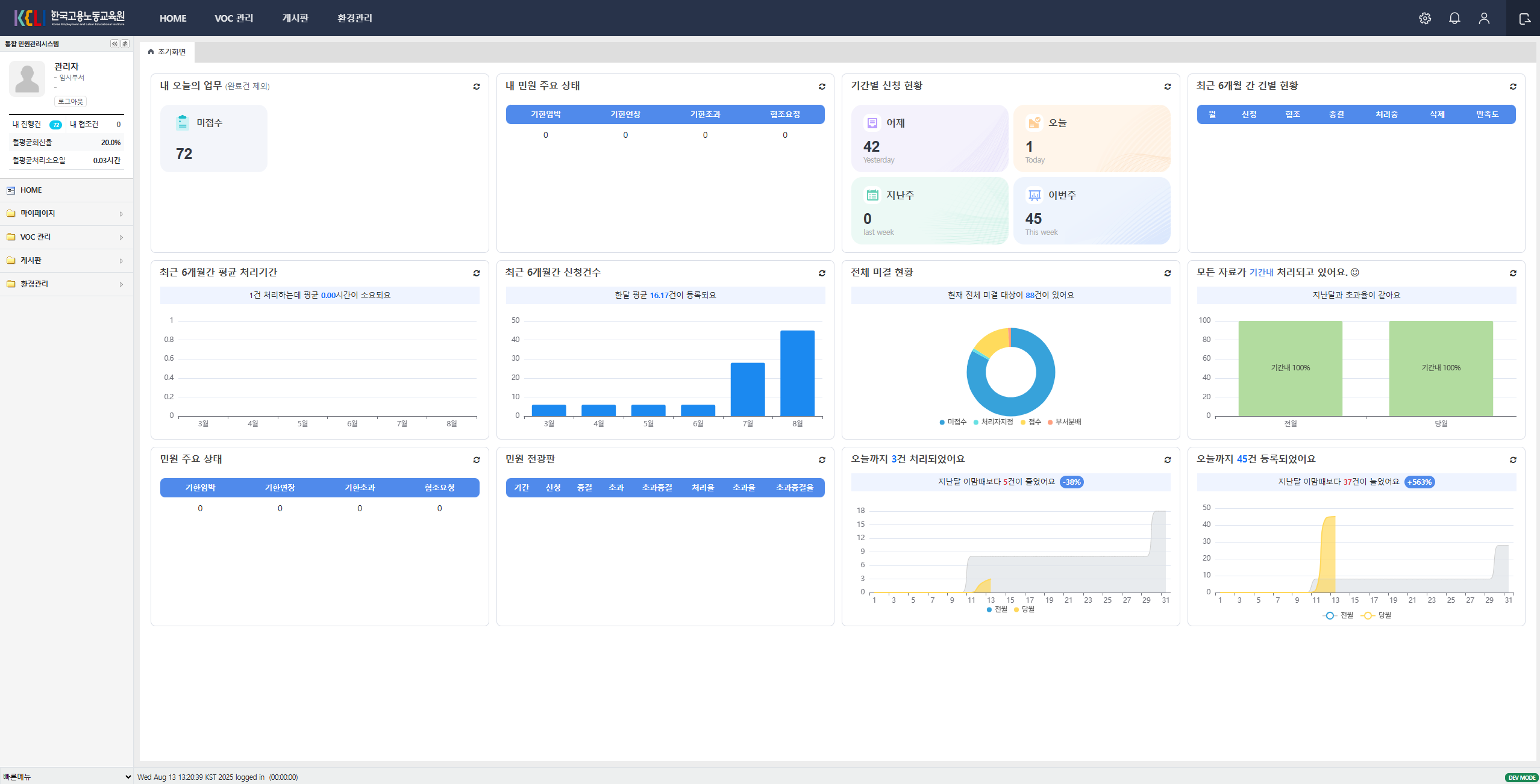
Task: Click the logout exit icon at top right
Action: coord(1524,19)
